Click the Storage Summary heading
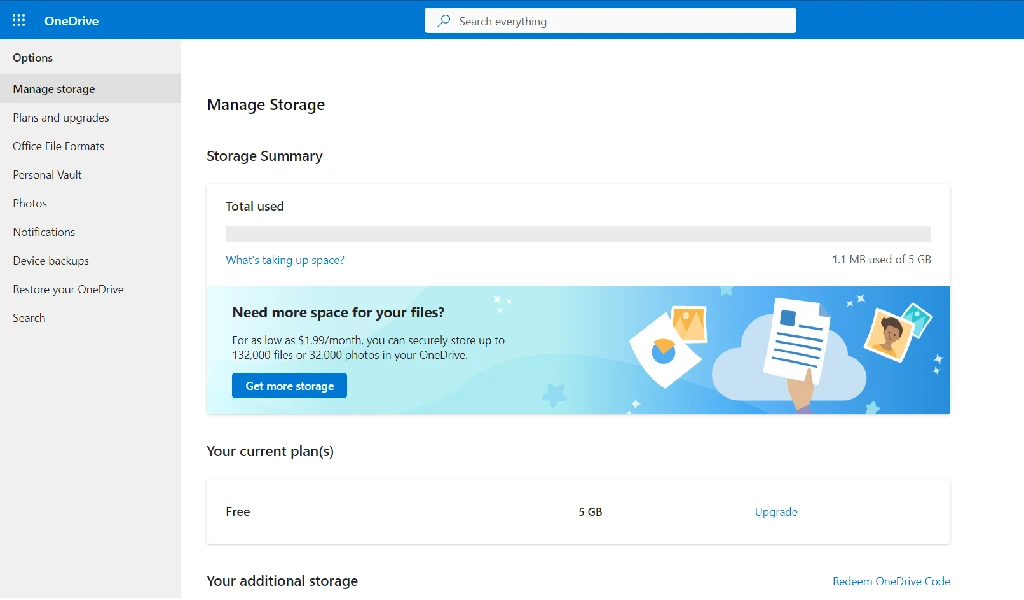Screen dimensions: 1024x600 tap(264, 156)
